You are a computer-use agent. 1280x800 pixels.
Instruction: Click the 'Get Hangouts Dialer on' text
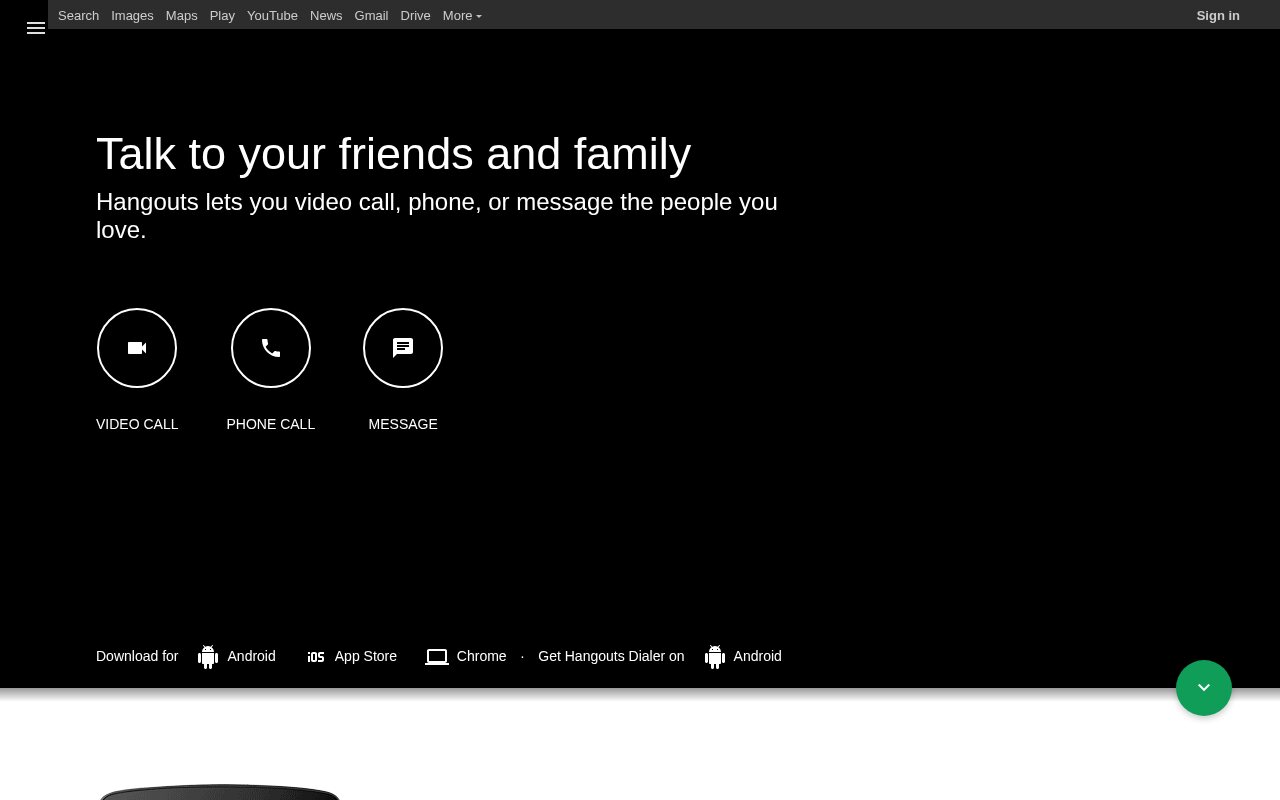pos(611,656)
